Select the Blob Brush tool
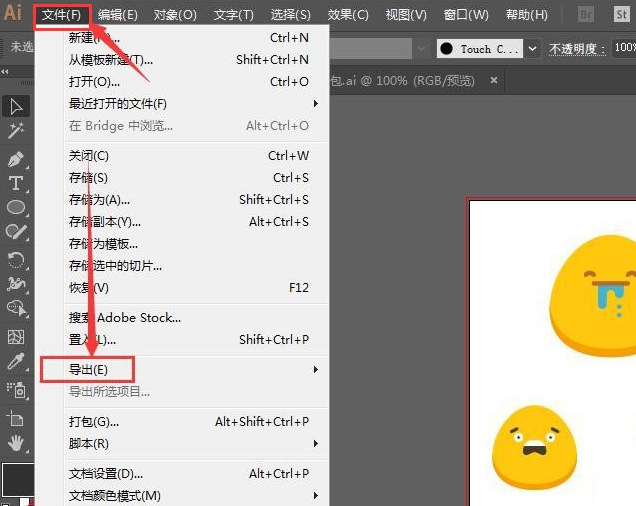Viewport: 636px width, 506px height. (16, 232)
